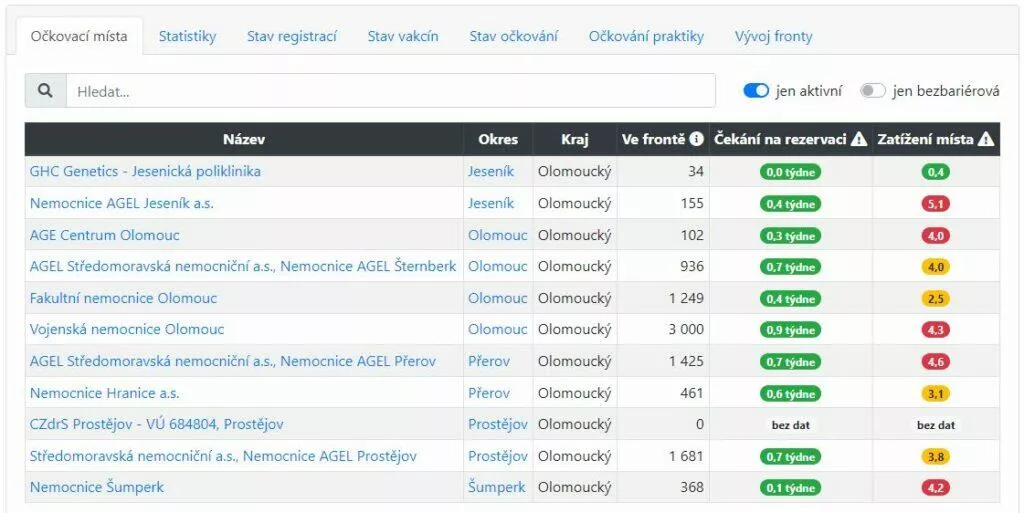Open the Očkování praktiky tab

(x=646, y=37)
